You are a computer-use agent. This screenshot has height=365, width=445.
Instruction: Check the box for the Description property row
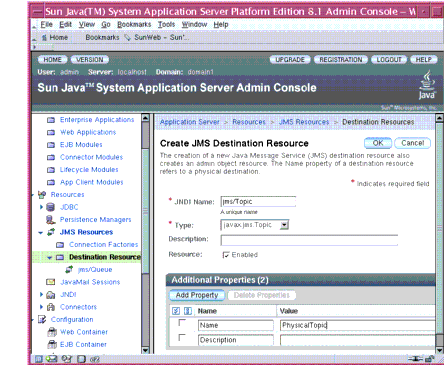(x=182, y=338)
